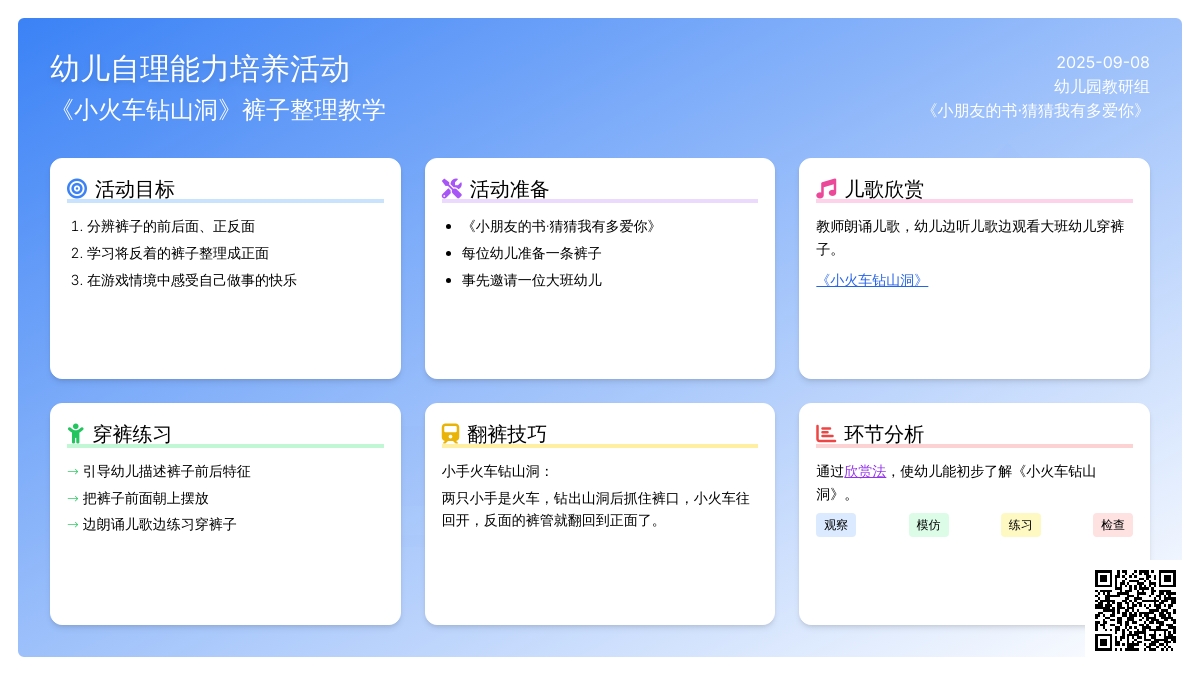Select the yellow 练习 tag
The height and width of the screenshot is (675, 1200).
1020,525
